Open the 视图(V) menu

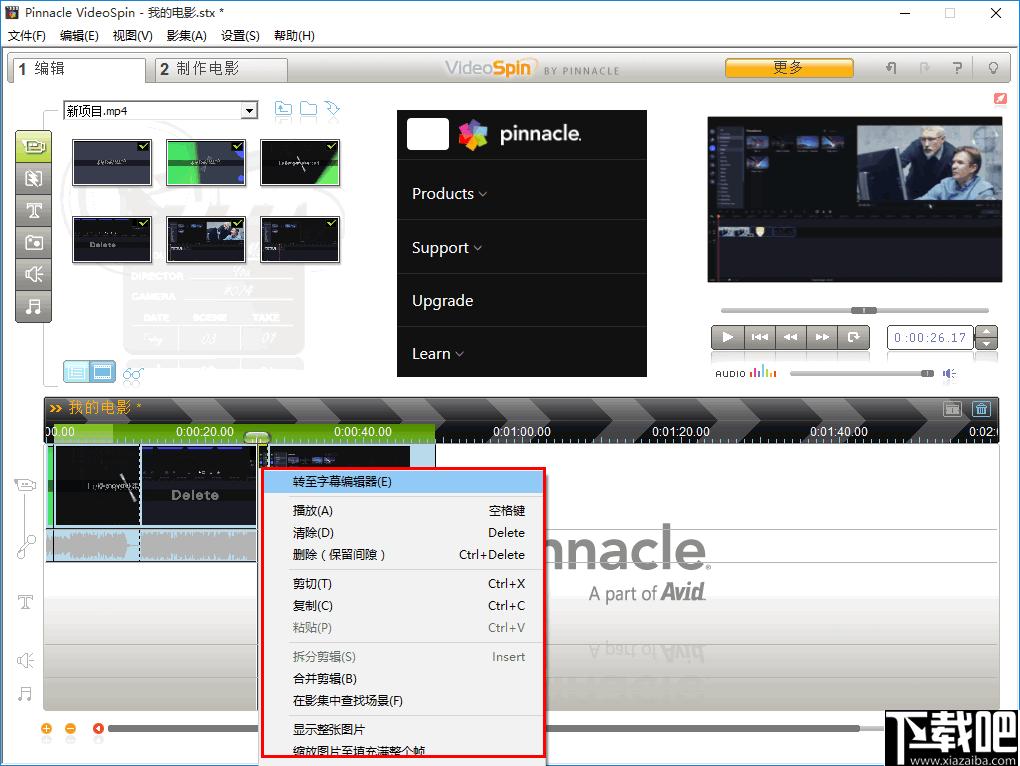pyautogui.click(x=133, y=35)
